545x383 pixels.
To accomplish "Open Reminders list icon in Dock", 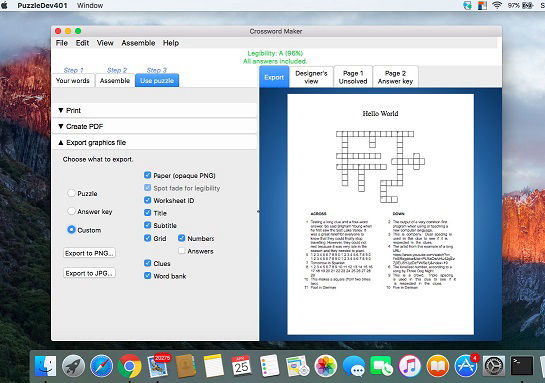I will (x=269, y=366).
